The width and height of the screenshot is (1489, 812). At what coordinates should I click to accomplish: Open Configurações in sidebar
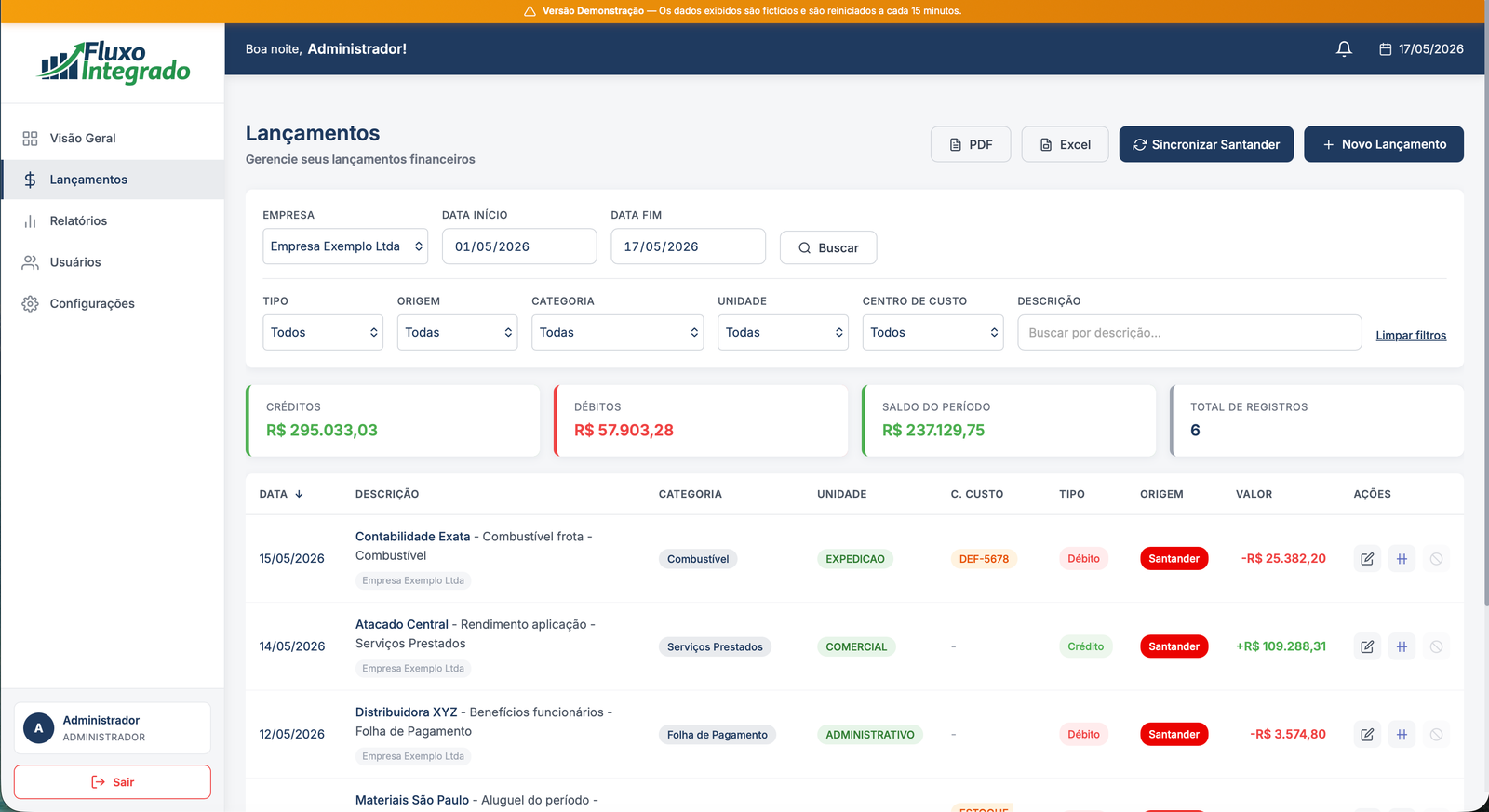click(x=113, y=304)
